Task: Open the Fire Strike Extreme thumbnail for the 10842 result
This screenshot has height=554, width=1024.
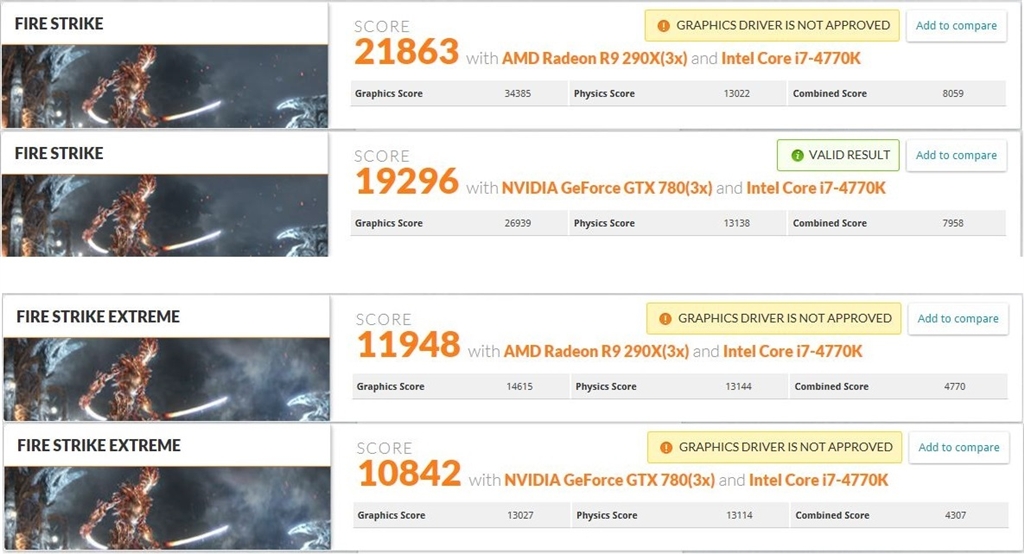Action: point(166,507)
